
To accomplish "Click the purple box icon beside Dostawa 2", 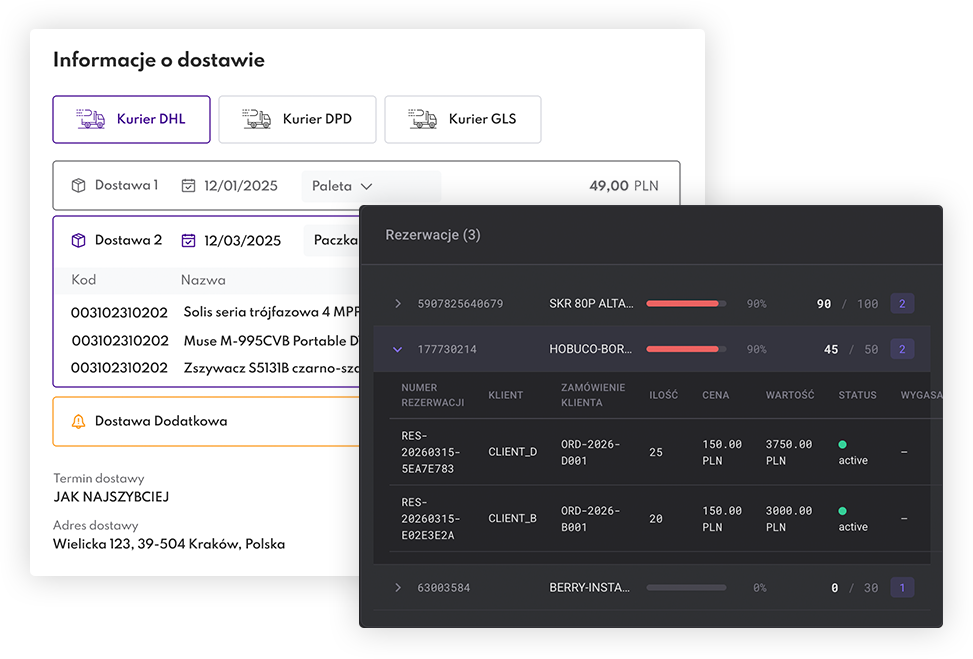I will [78, 241].
